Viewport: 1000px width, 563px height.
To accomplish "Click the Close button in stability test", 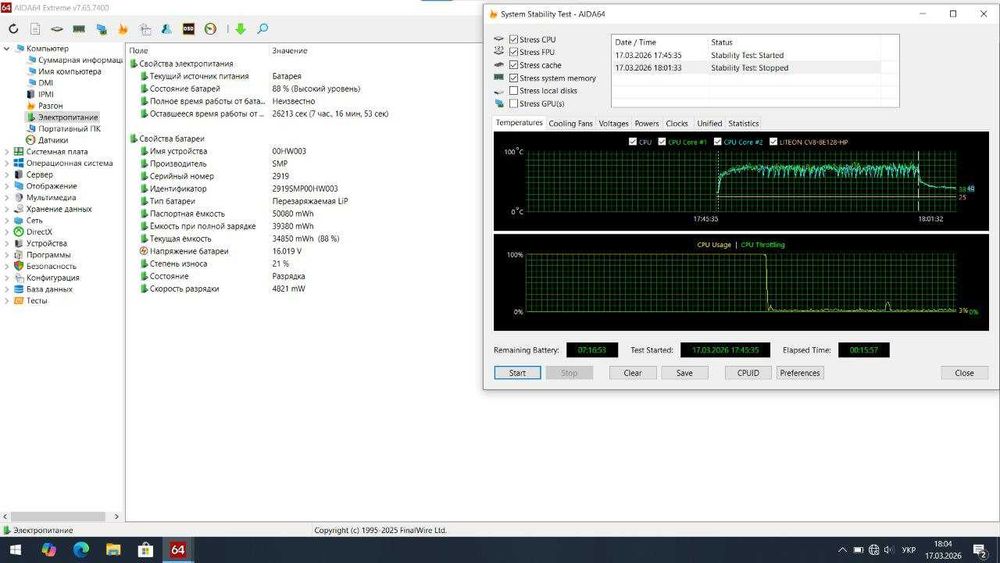I will [964, 373].
